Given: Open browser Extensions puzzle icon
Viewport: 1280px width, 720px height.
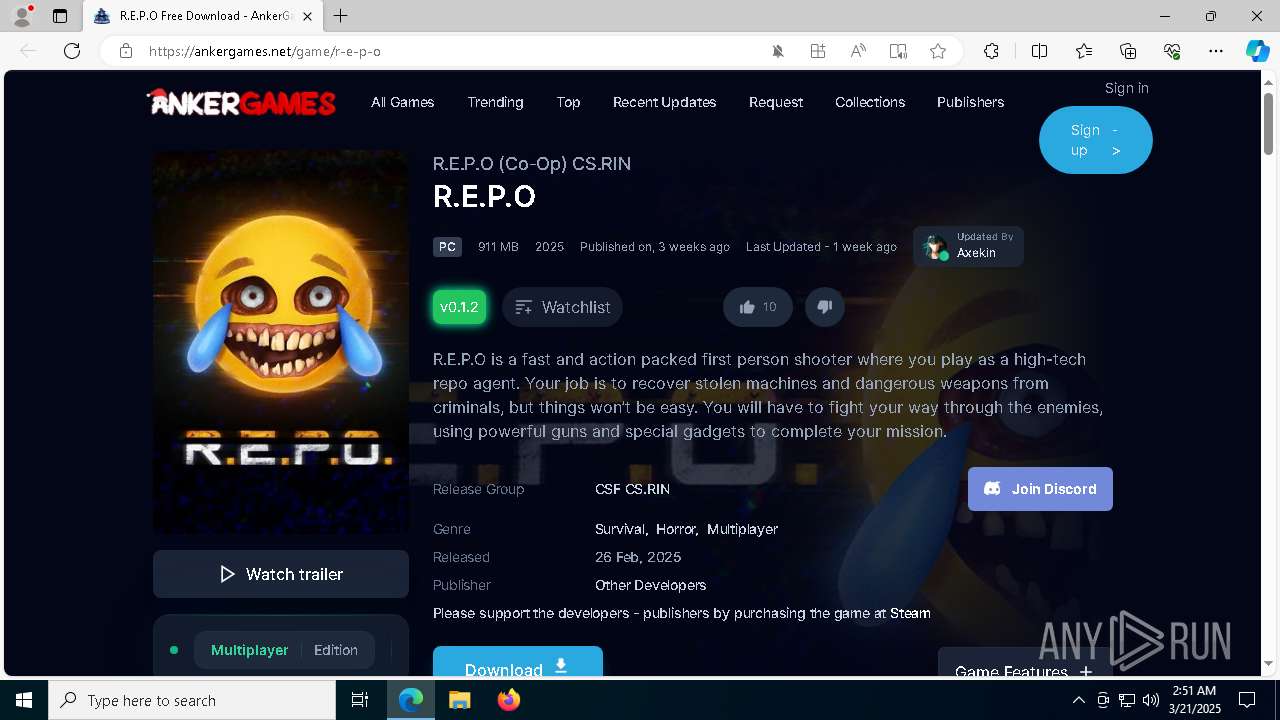Looking at the screenshot, I should (991, 51).
